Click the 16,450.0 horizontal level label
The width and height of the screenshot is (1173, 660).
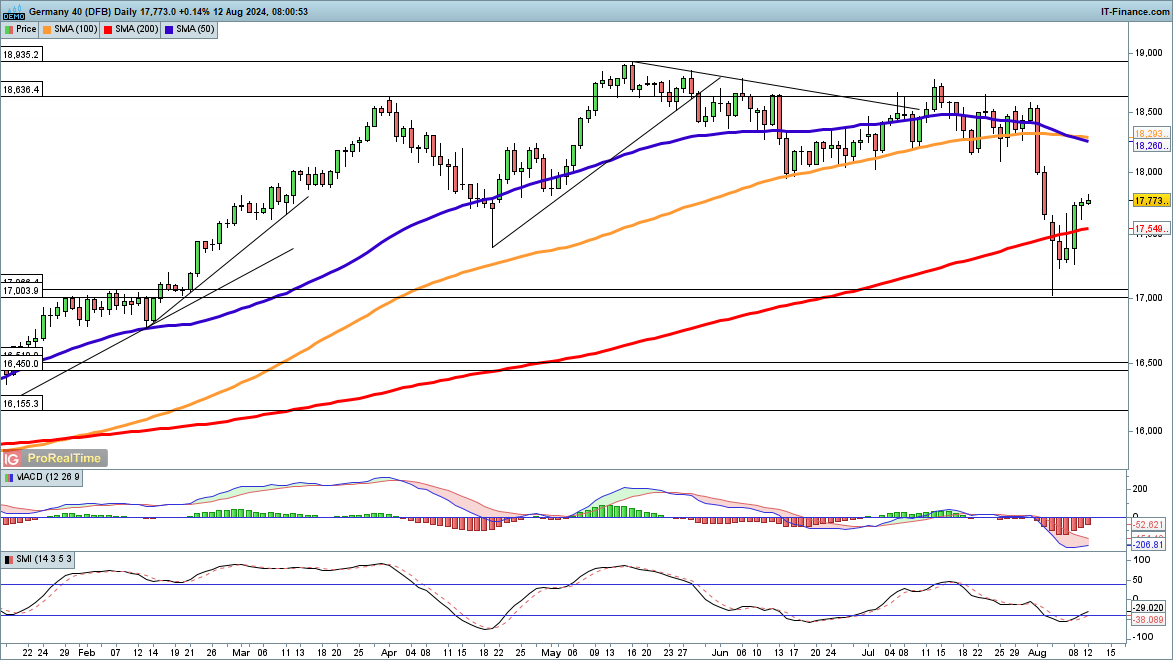pyautogui.click(x=21, y=364)
